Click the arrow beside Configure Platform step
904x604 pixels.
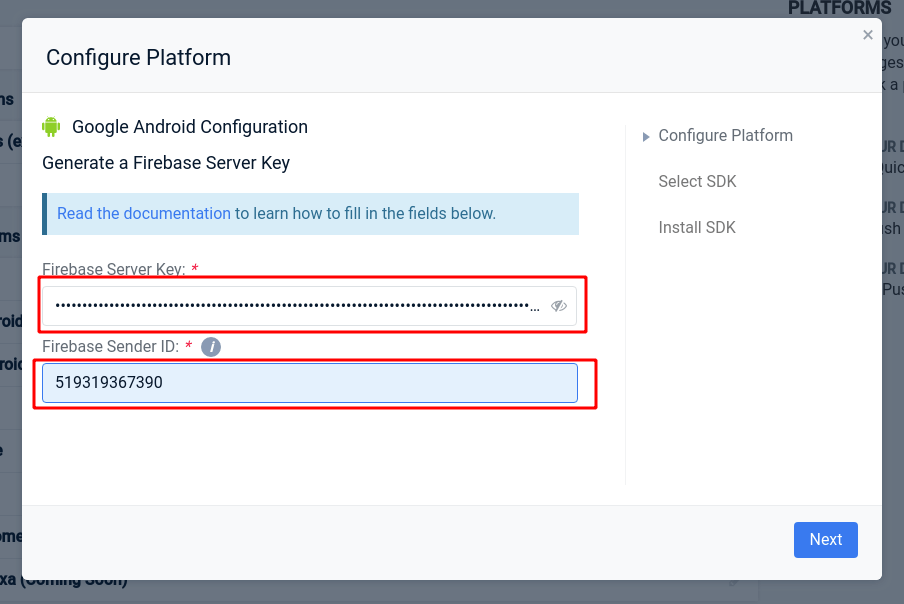tap(646, 137)
